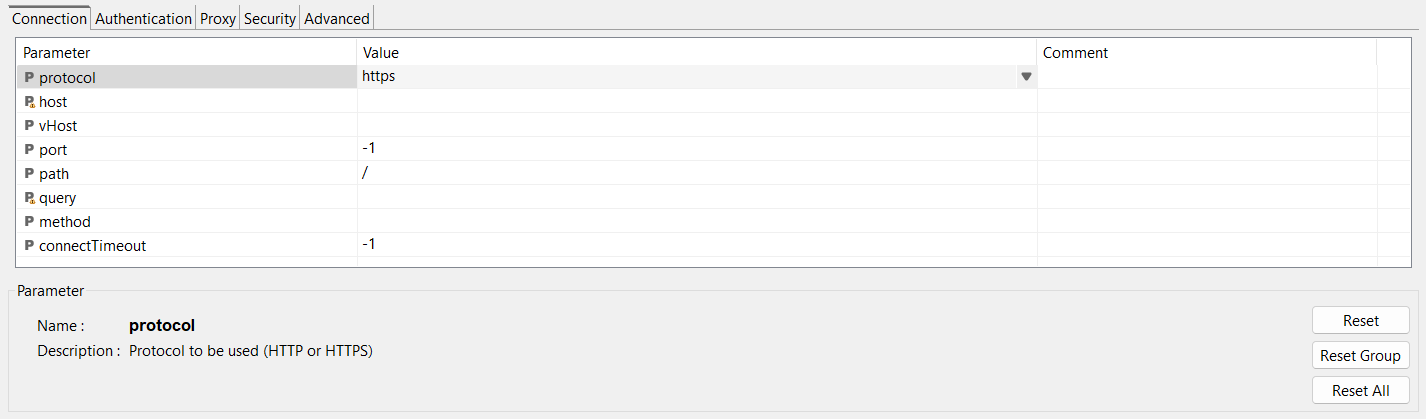Viewport: 1426px width, 419px height.
Task: Select the Advanced tab
Action: point(337,18)
